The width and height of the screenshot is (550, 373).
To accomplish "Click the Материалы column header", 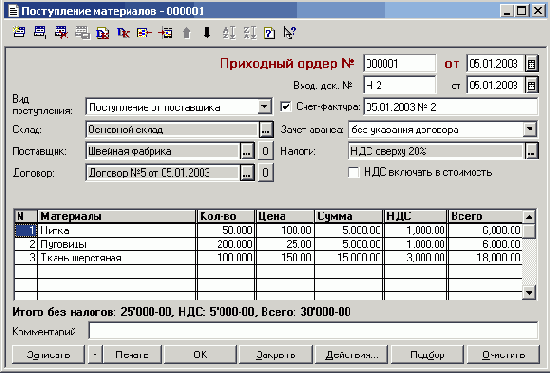I will click(x=116, y=216).
